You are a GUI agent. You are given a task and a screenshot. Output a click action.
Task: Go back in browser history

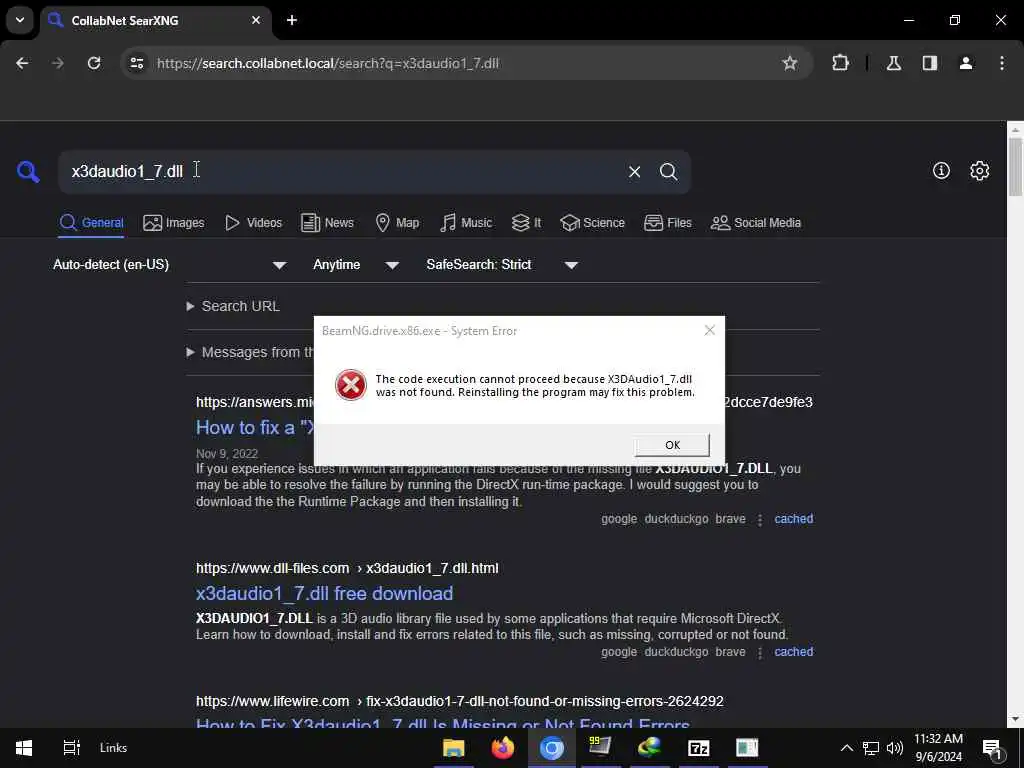coord(22,63)
